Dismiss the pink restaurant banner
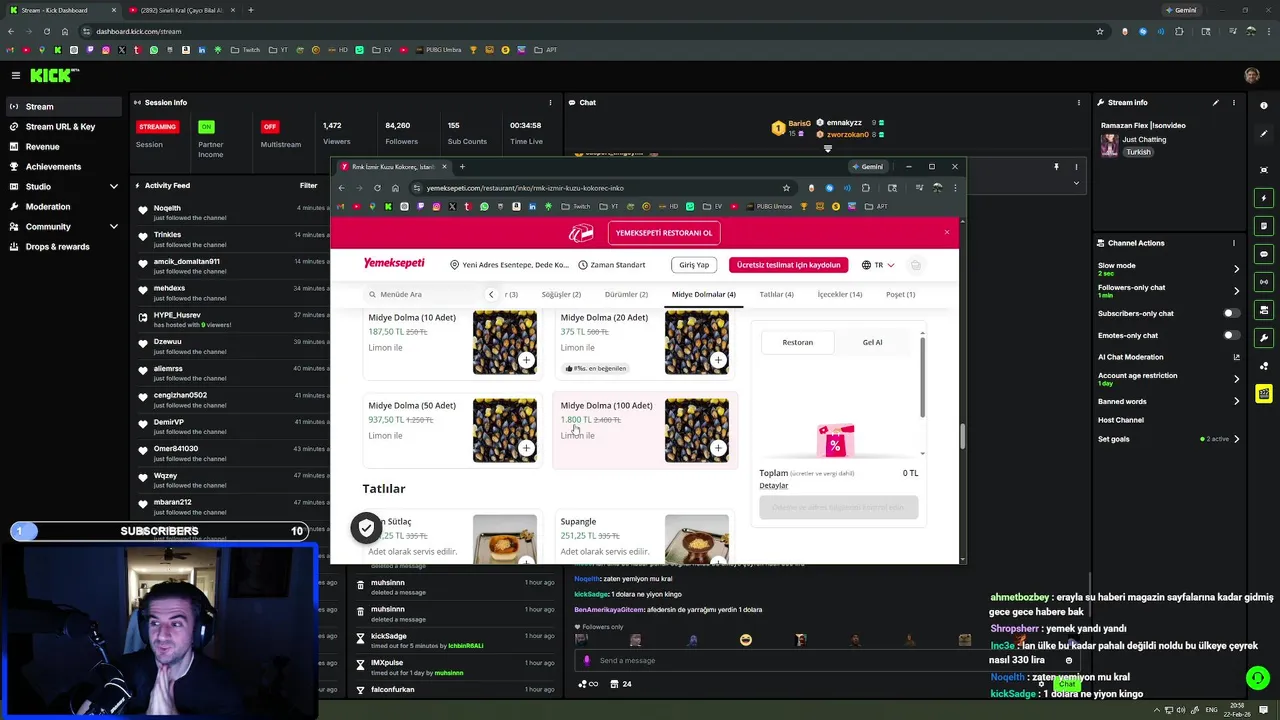Image resolution: width=1280 pixels, height=720 pixels. 946,233
